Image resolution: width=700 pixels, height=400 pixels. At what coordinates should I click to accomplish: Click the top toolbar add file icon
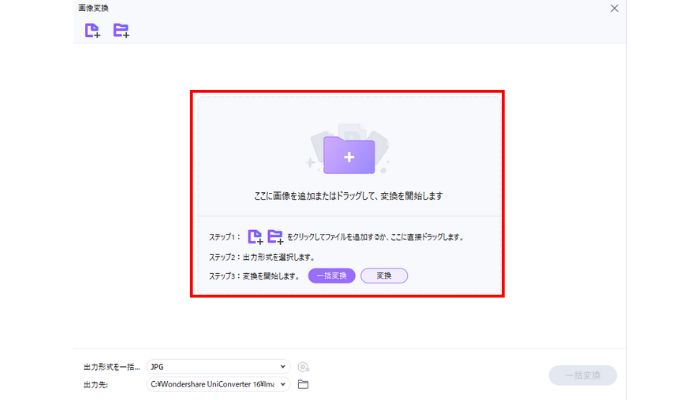[92, 30]
